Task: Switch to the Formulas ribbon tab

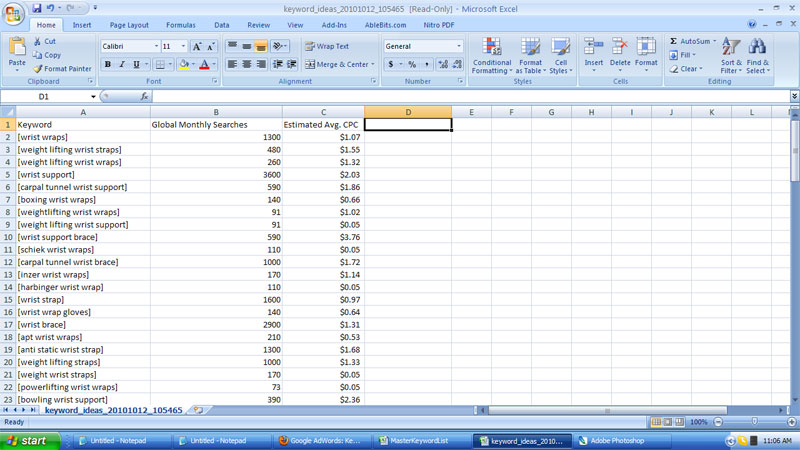Action: (181, 25)
